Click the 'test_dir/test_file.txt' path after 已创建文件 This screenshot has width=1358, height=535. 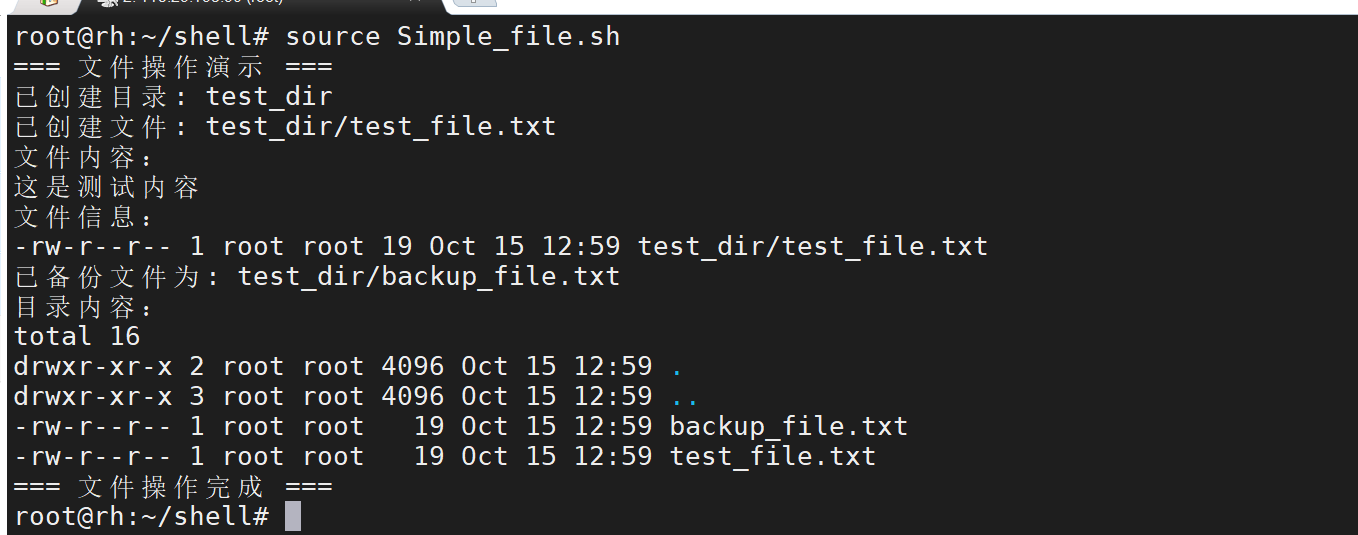[381, 127]
